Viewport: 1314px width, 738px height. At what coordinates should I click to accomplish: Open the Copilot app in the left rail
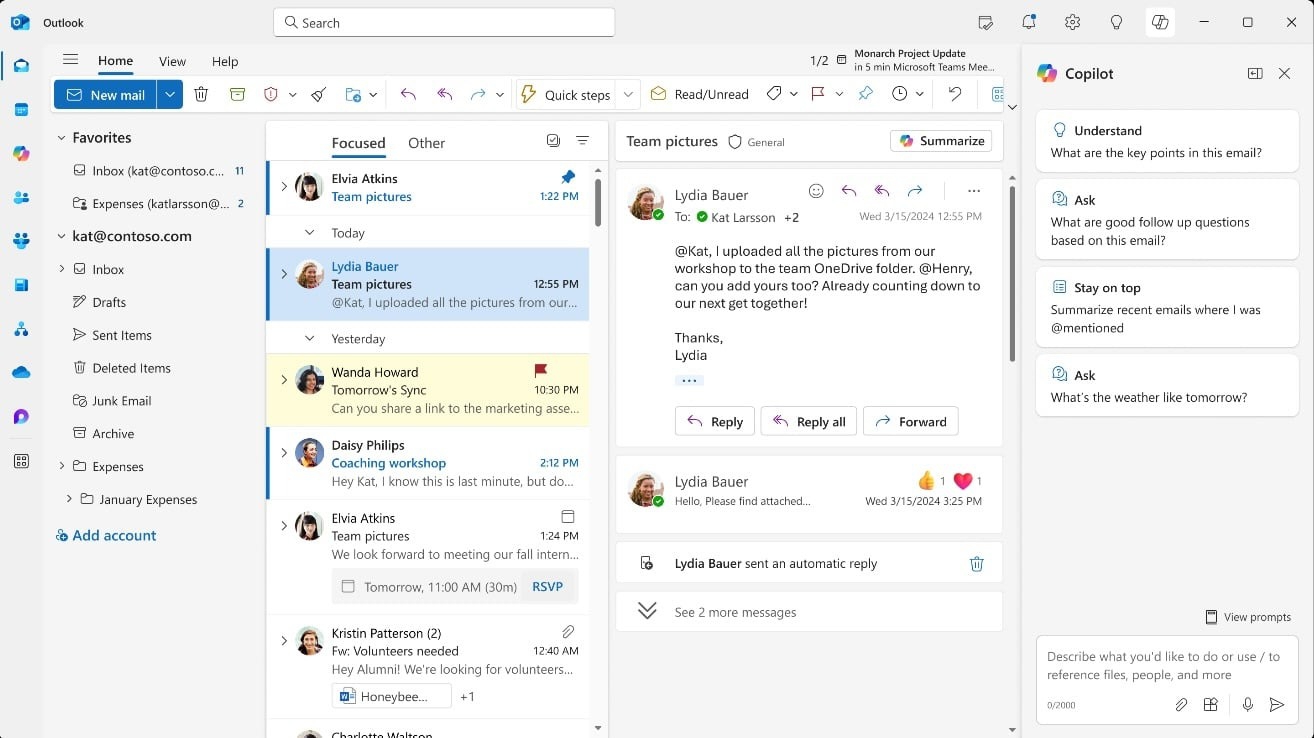(x=21, y=153)
